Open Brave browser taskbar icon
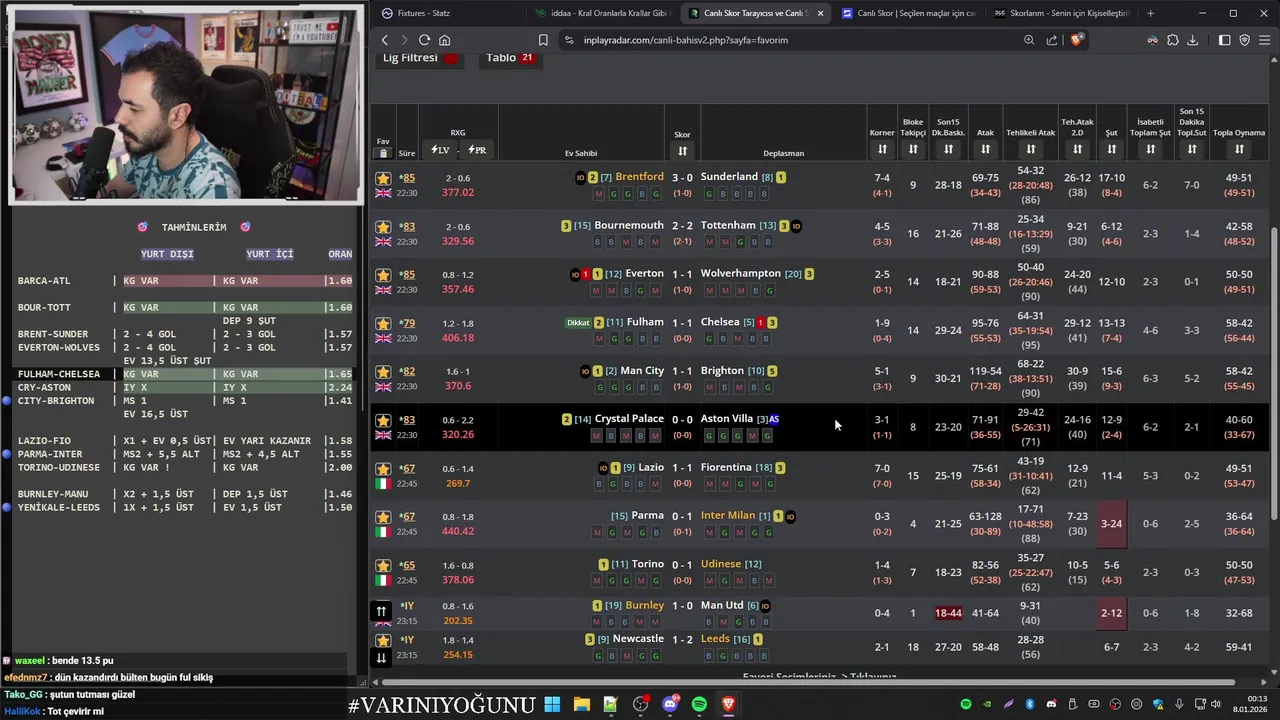1280x720 pixels. click(x=728, y=704)
